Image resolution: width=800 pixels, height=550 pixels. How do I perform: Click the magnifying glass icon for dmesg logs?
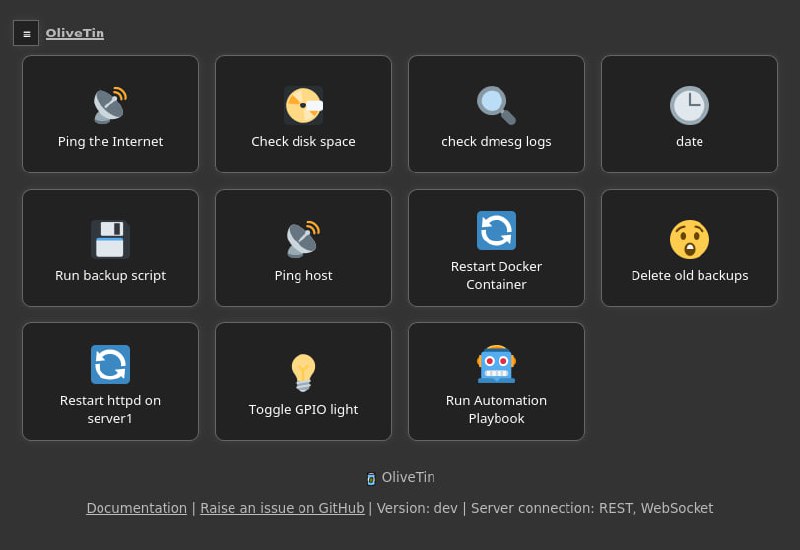[496, 105]
